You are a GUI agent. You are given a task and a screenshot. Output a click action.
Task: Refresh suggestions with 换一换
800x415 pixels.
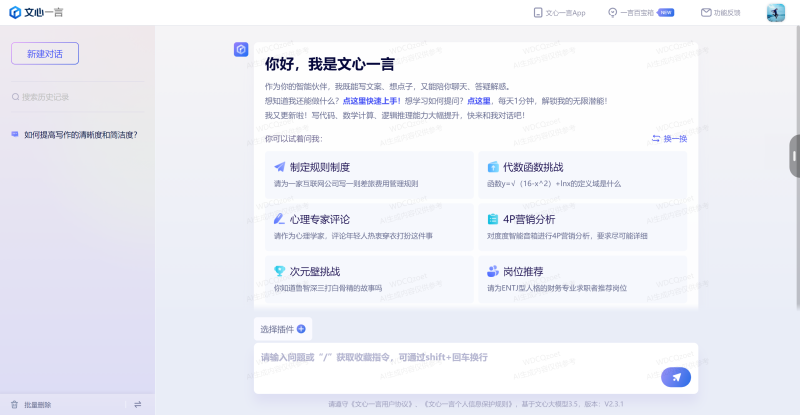pyautogui.click(x=669, y=139)
